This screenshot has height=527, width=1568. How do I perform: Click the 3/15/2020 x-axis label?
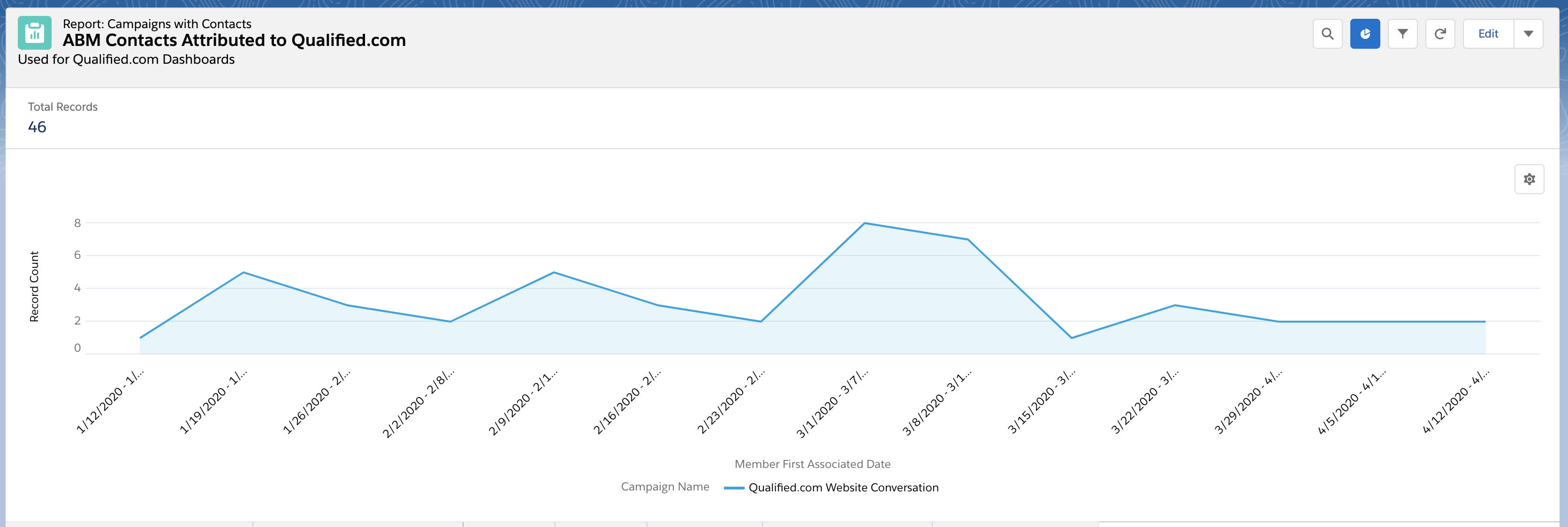[x=1042, y=402]
